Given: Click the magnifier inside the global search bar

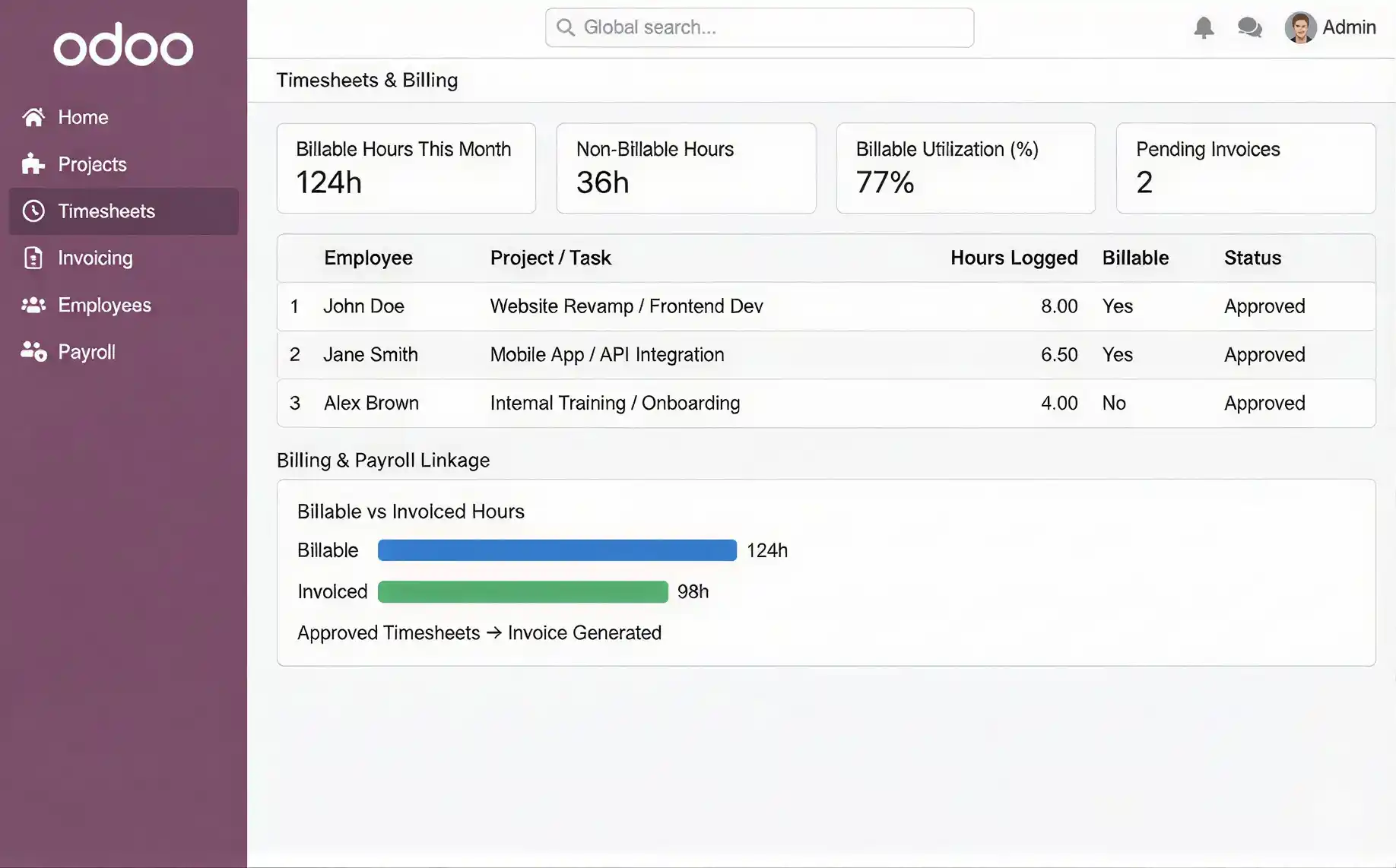Looking at the screenshot, I should 565,27.
